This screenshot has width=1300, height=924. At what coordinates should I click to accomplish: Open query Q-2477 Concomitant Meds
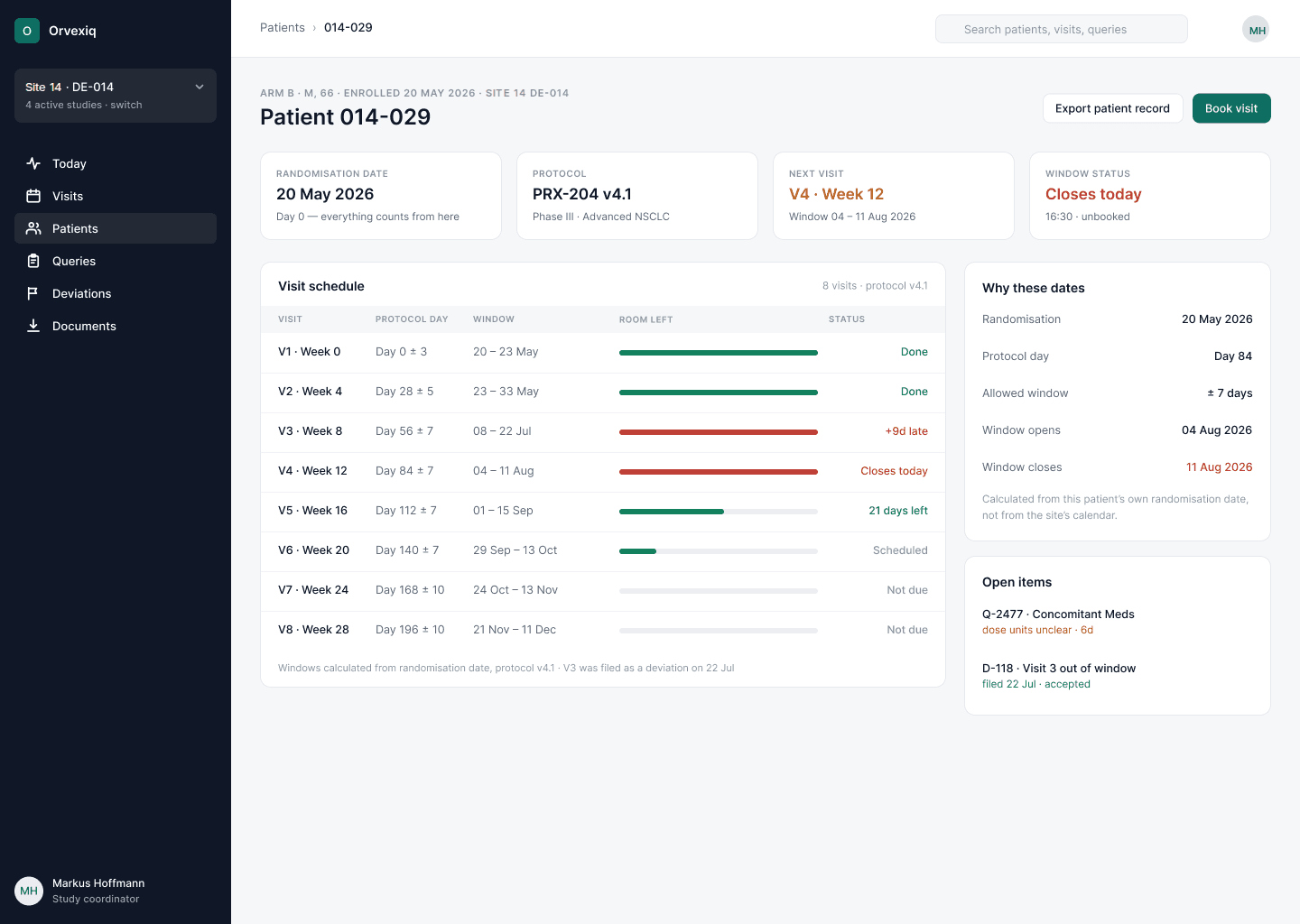pyautogui.click(x=1118, y=622)
